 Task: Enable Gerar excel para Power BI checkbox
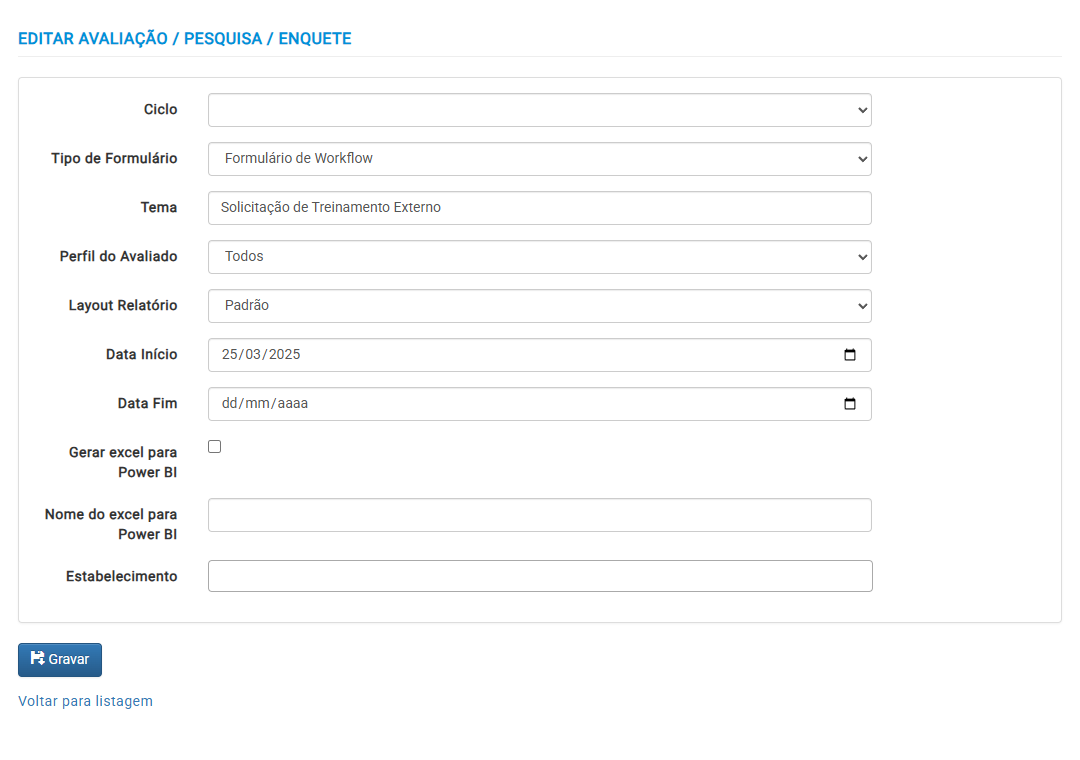point(215,446)
